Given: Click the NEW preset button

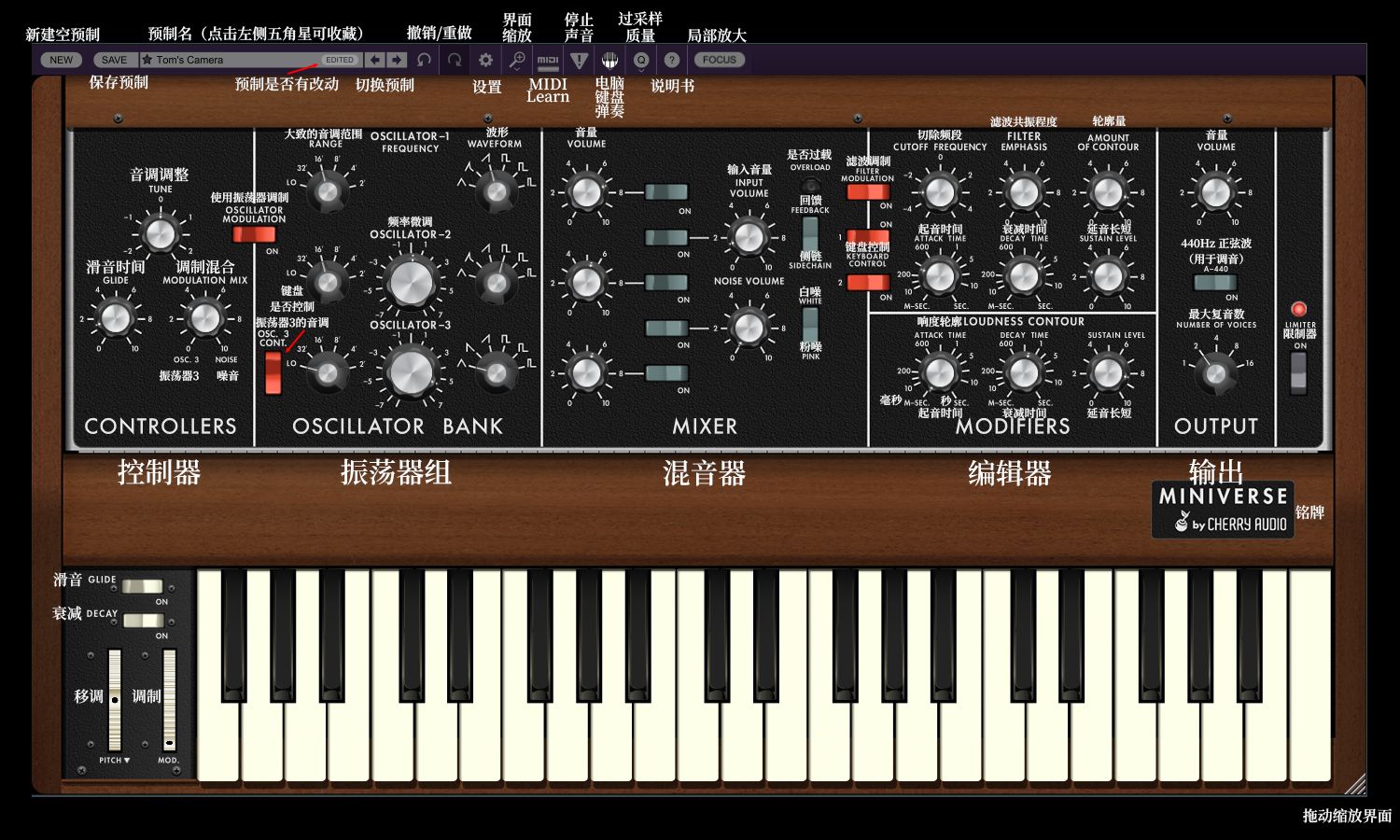Looking at the screenshot, I should [x=61, y=60].
